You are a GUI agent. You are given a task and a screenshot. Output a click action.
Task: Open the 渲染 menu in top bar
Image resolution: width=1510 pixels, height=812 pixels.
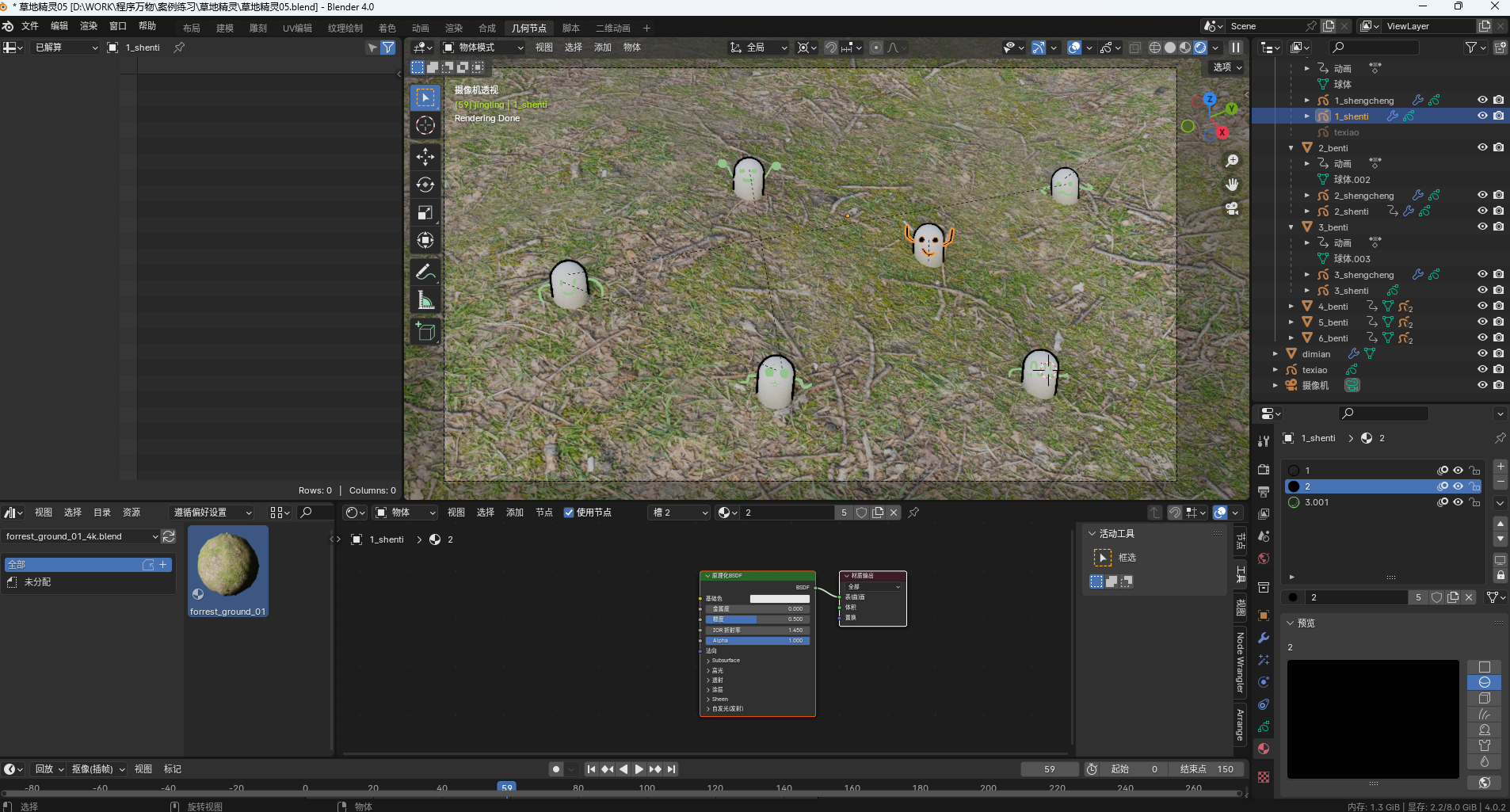[x=89, y=26]
